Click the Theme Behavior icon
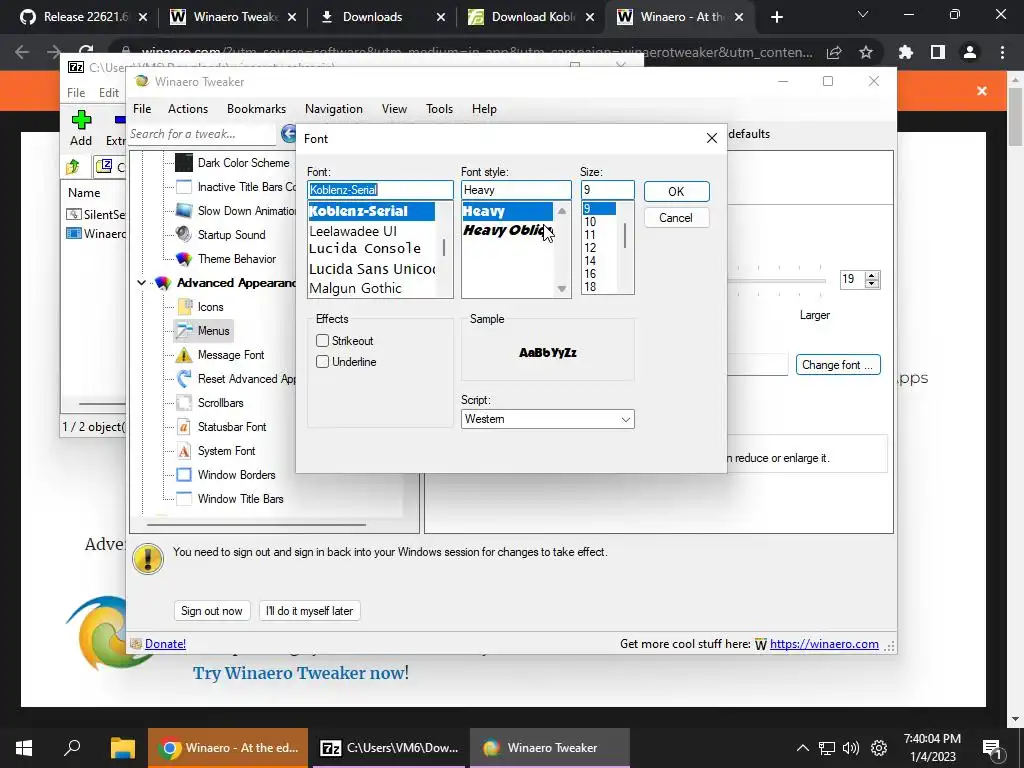 (184, 259)
